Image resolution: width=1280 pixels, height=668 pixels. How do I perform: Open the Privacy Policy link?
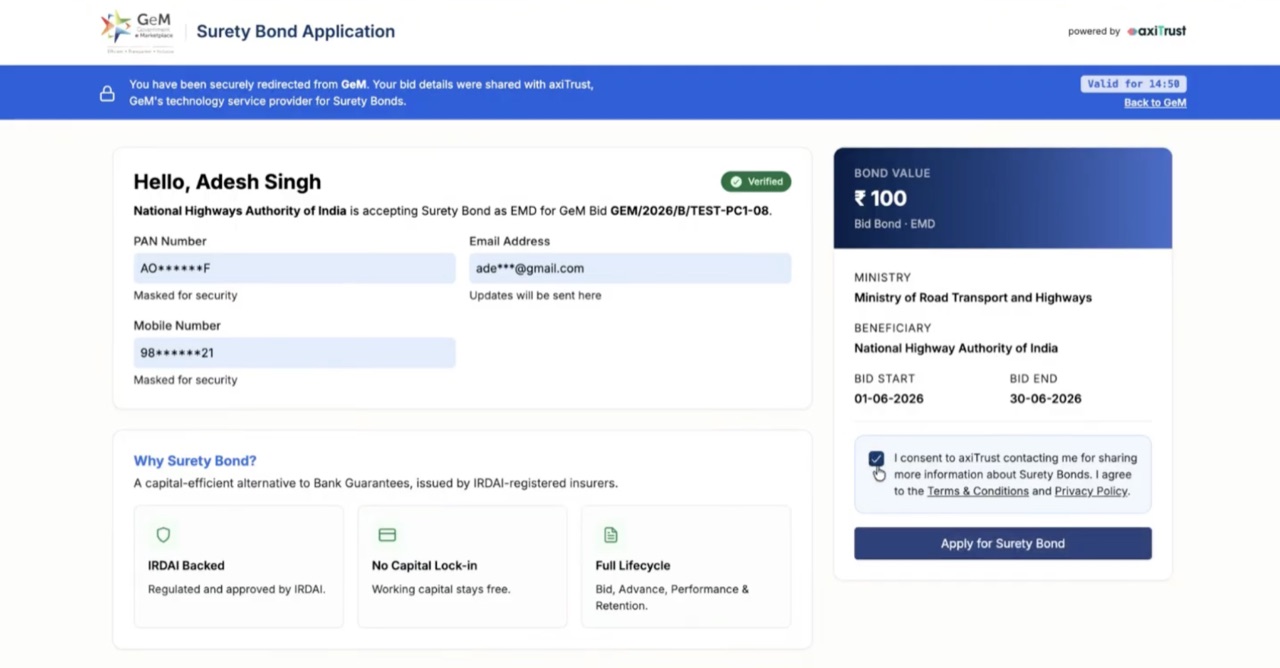click(x=1091, y=491)
